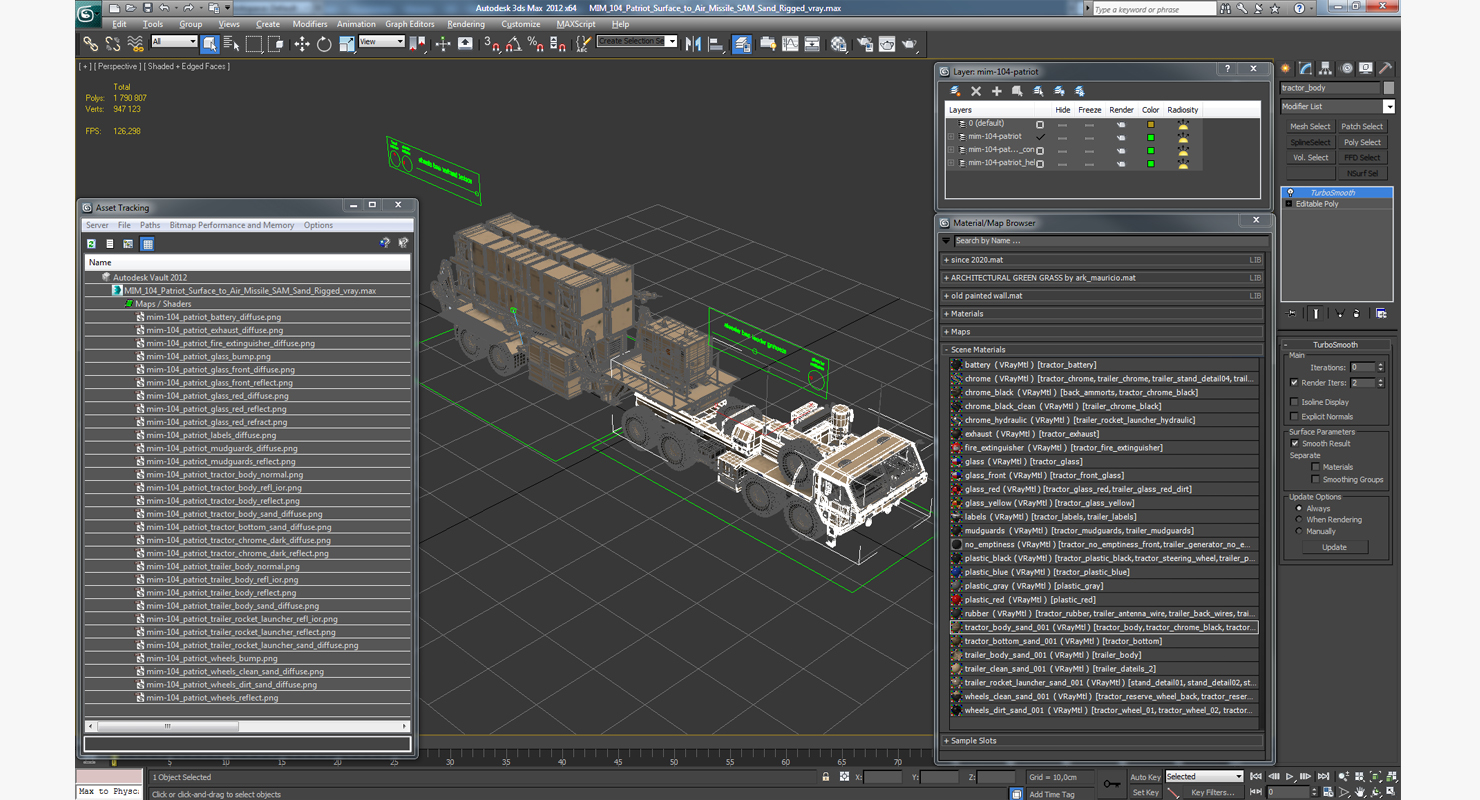
Task: Change mim-104-patriot layer green color swatch
Action: pos(1150,137)
